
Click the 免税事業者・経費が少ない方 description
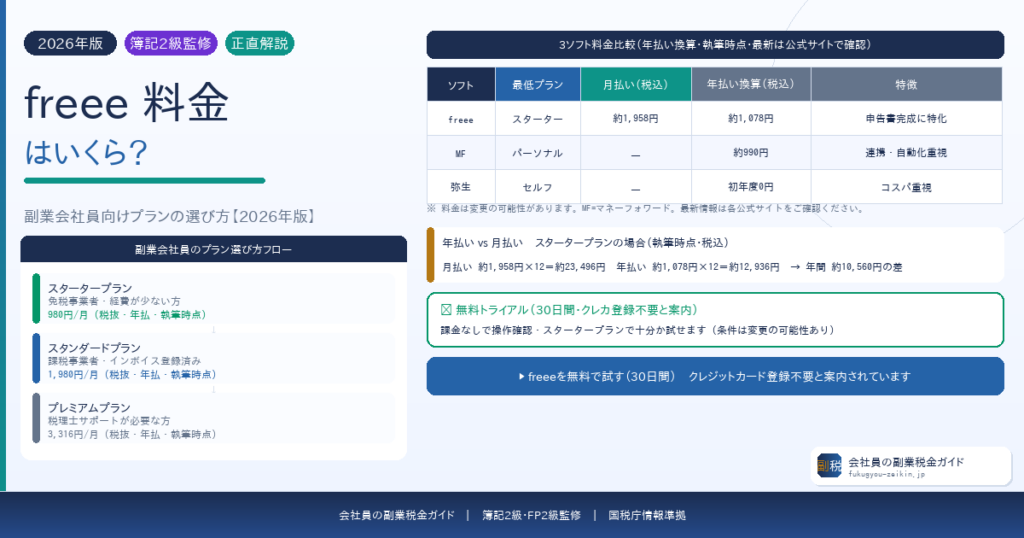point(114,302)
